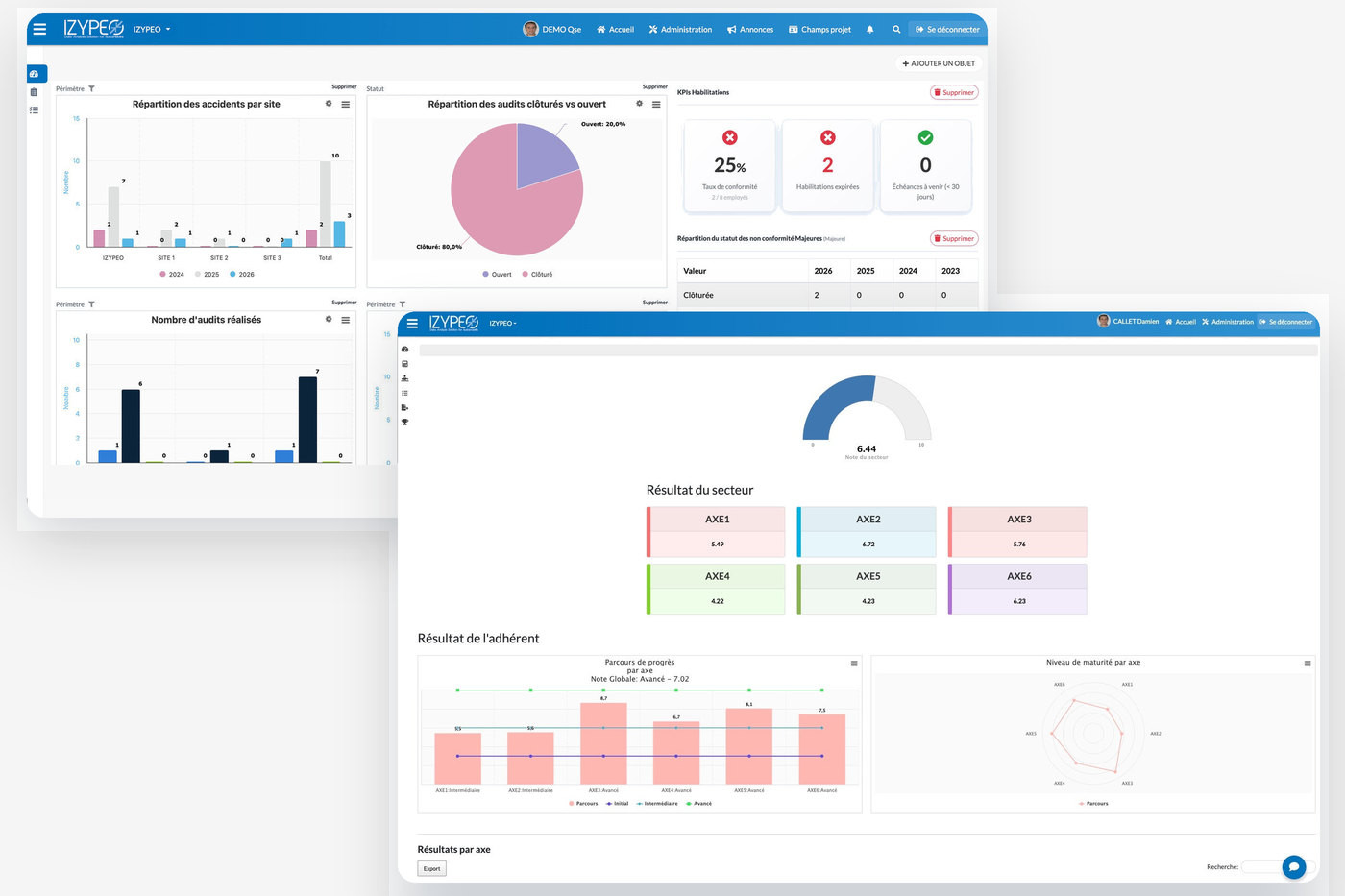
Task: Toggle the 2025 legend series
Action: point(207,275)
